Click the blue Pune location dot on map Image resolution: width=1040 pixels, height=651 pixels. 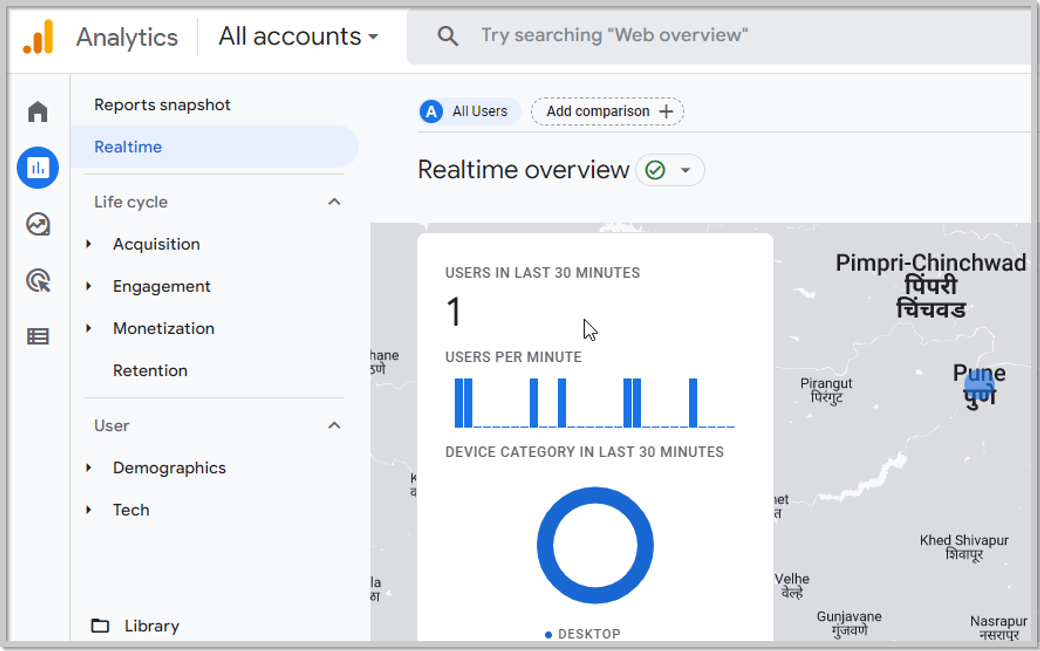980,385
